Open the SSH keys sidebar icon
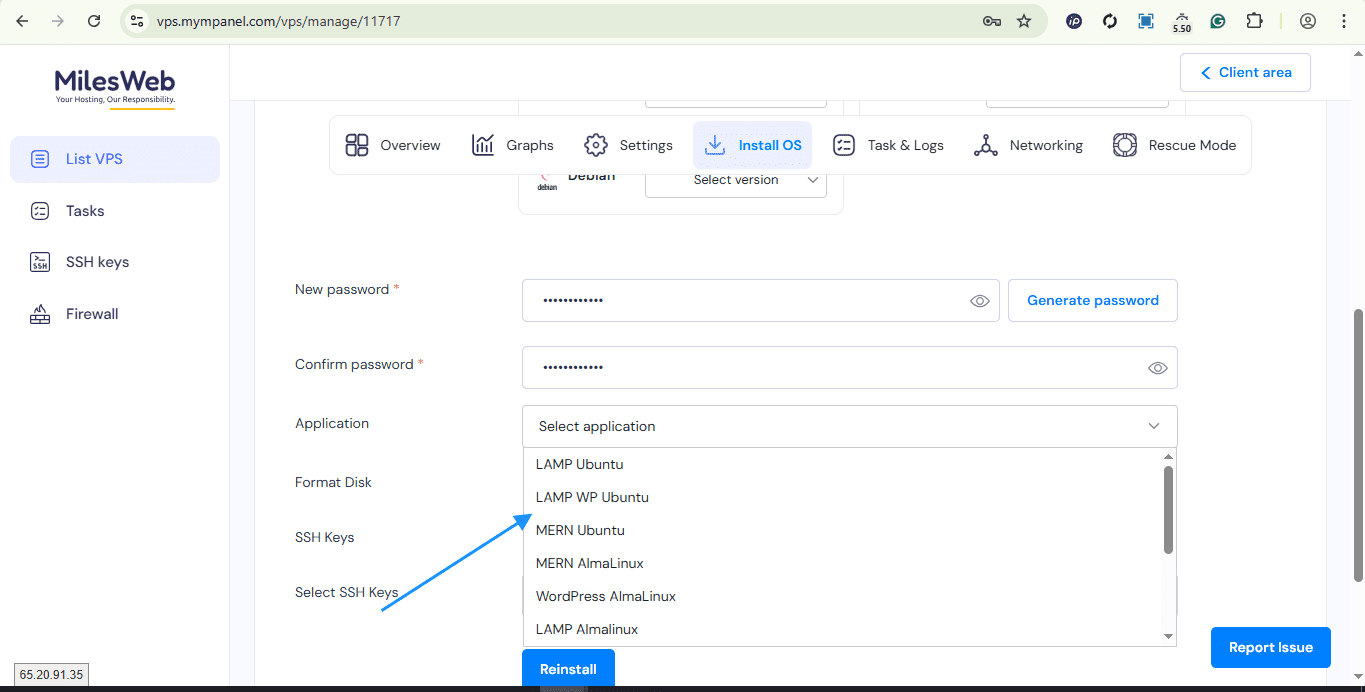Viewport: 1365px width, 692px height. 40,262
